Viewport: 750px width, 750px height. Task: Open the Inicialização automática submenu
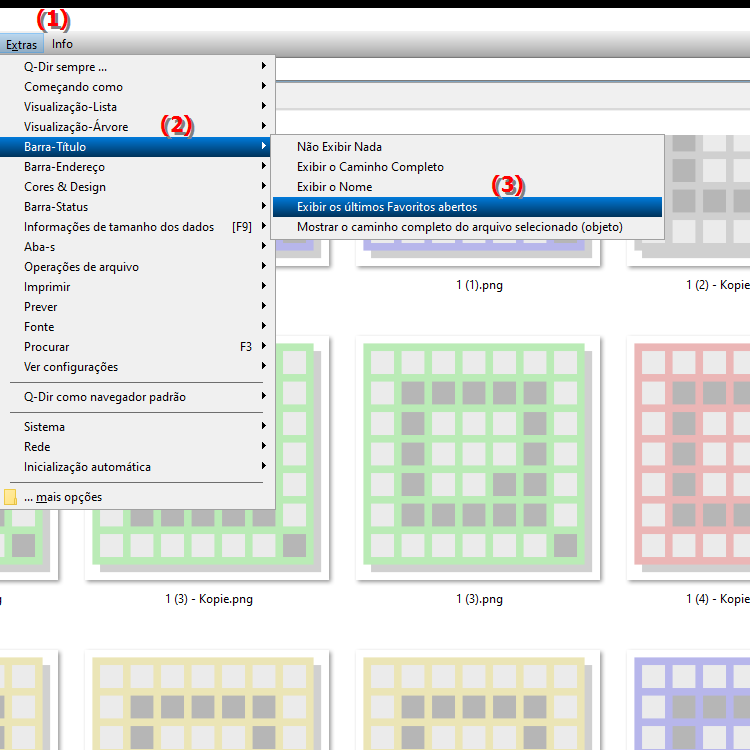137,467
